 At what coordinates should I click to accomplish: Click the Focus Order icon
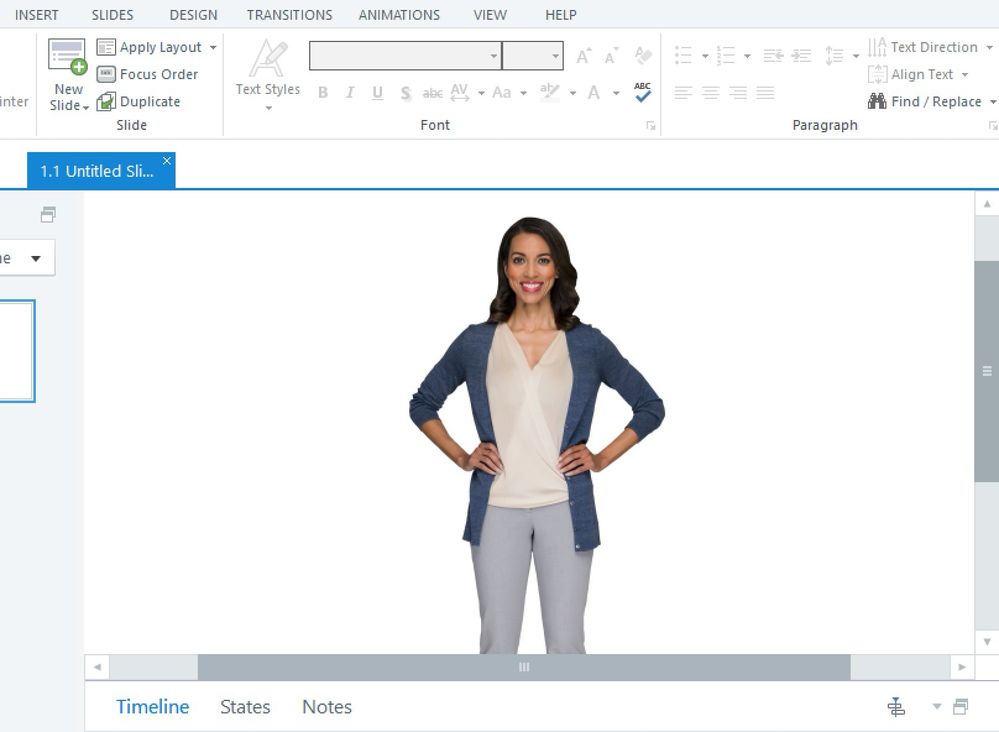coord(106,74)
